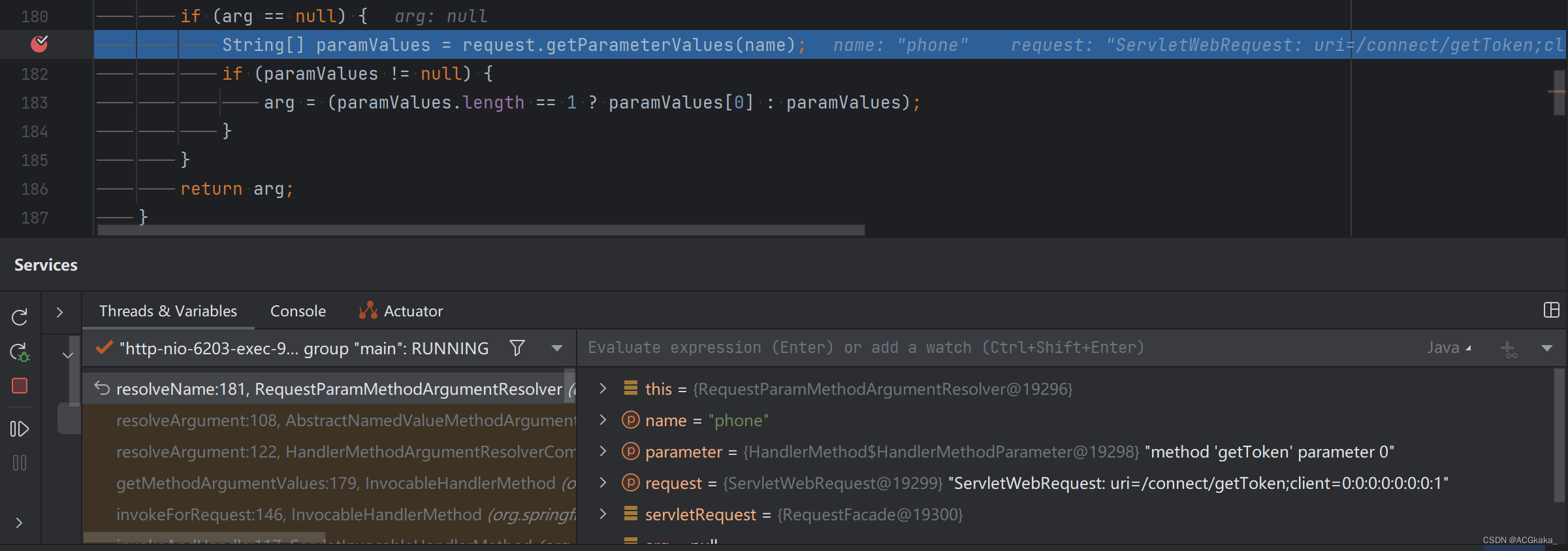The width and height of the screenshot is (1568, 551).
Task: Expand the 'servletRequest' variable node
Action: [x=603, y=514]
